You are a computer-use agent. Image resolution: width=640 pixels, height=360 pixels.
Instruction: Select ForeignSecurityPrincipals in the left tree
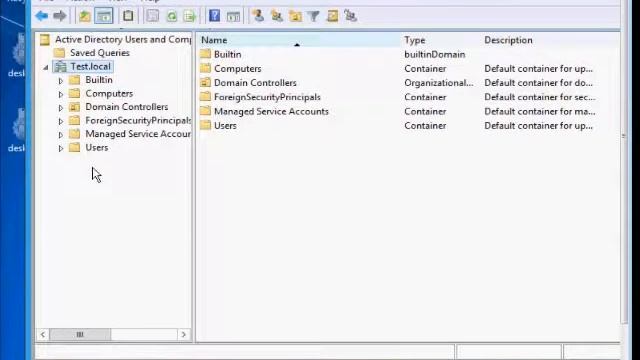pos(138,120)
